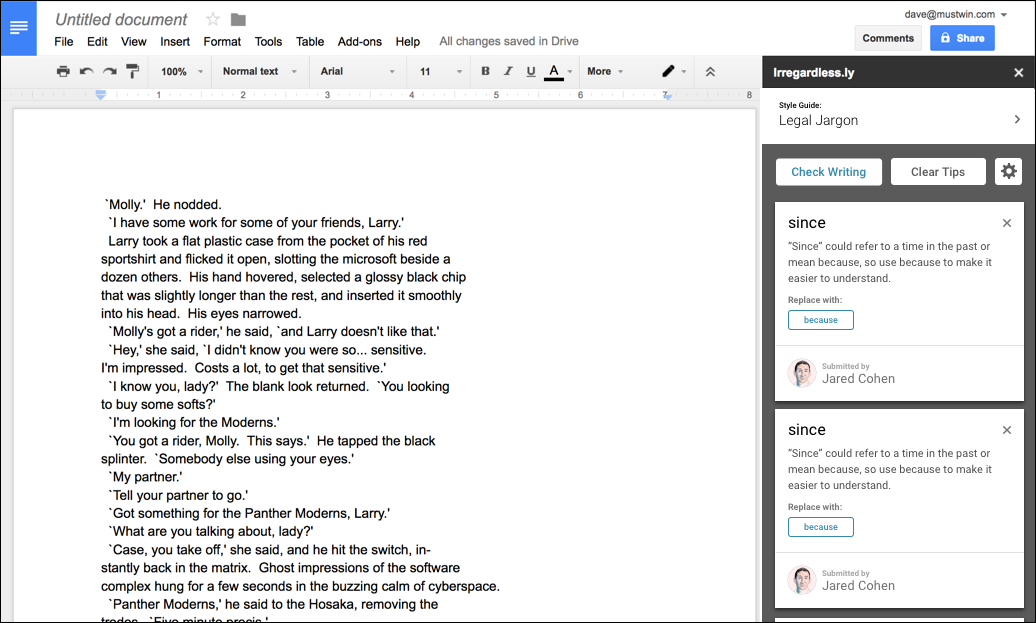Open the Docs home icon

pyautogui.click(x=18, y=28)
